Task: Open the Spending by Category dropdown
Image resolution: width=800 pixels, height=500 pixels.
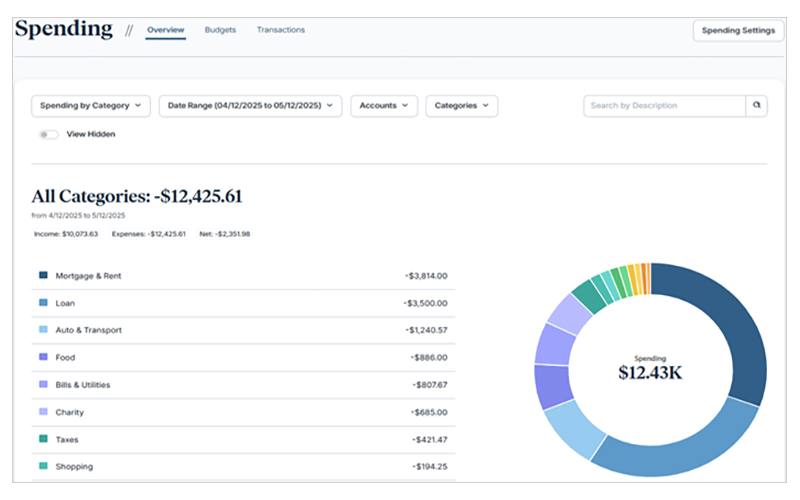Action: point(91,105)
